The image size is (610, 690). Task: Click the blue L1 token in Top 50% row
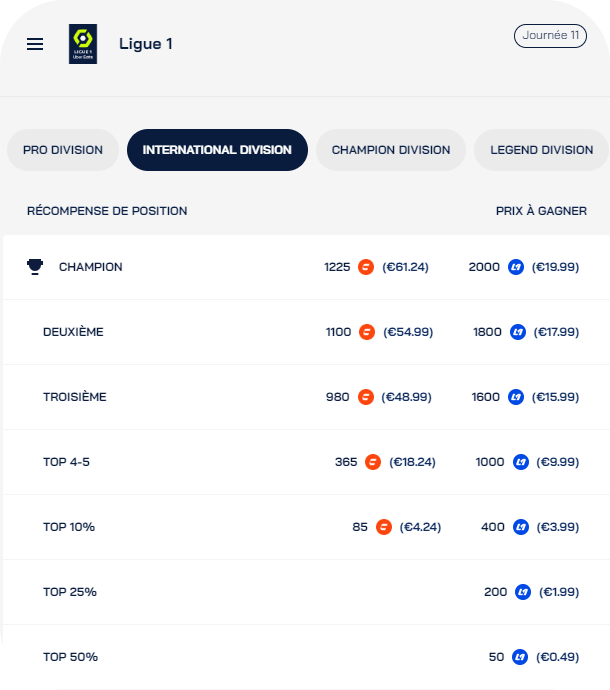(520, 657)
